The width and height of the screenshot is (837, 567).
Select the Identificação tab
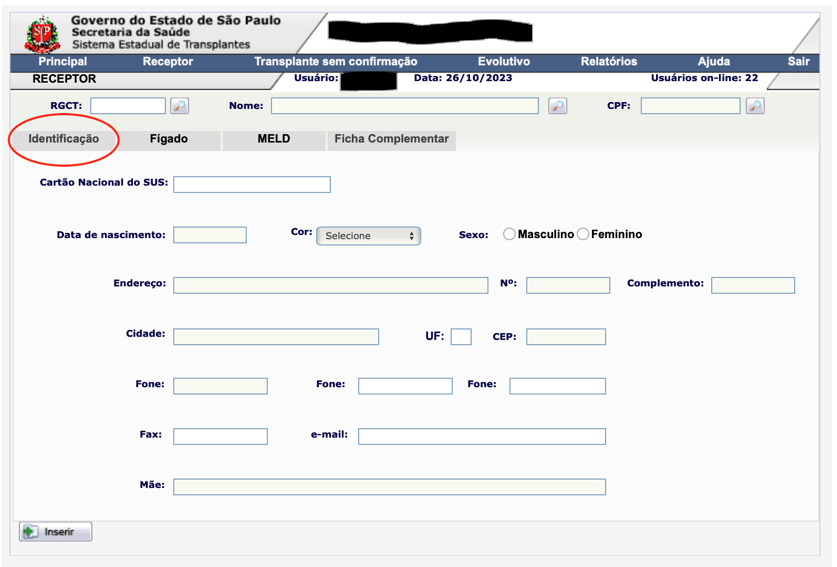click(64, 139)
